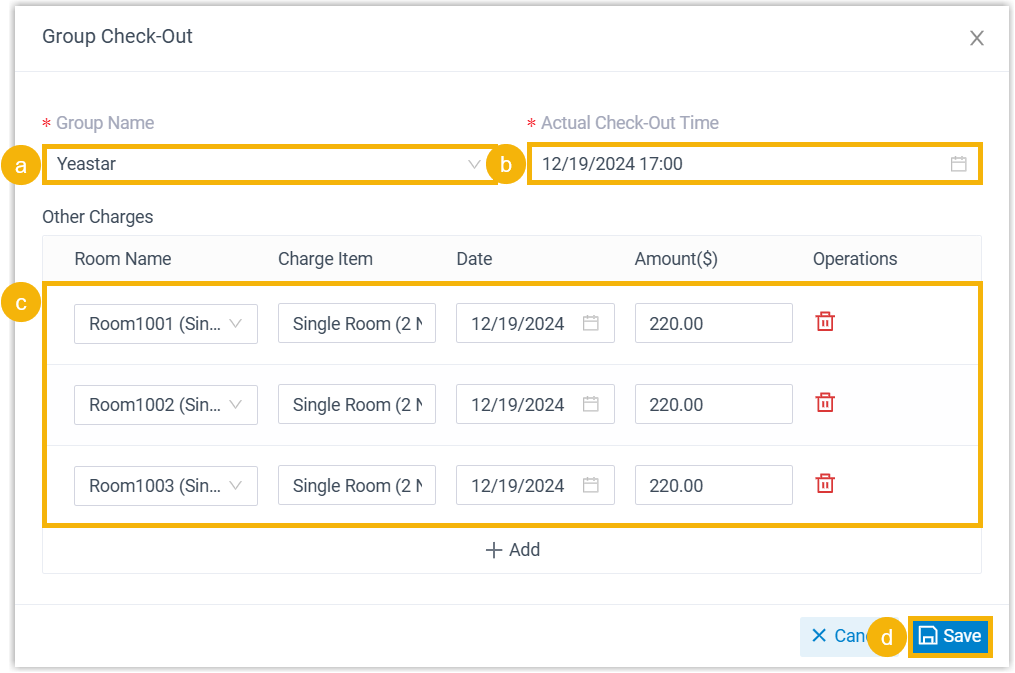Open Room1003 room name dropdown
1015x673 pixels.
pyautogui.click(x=166, y=486)
